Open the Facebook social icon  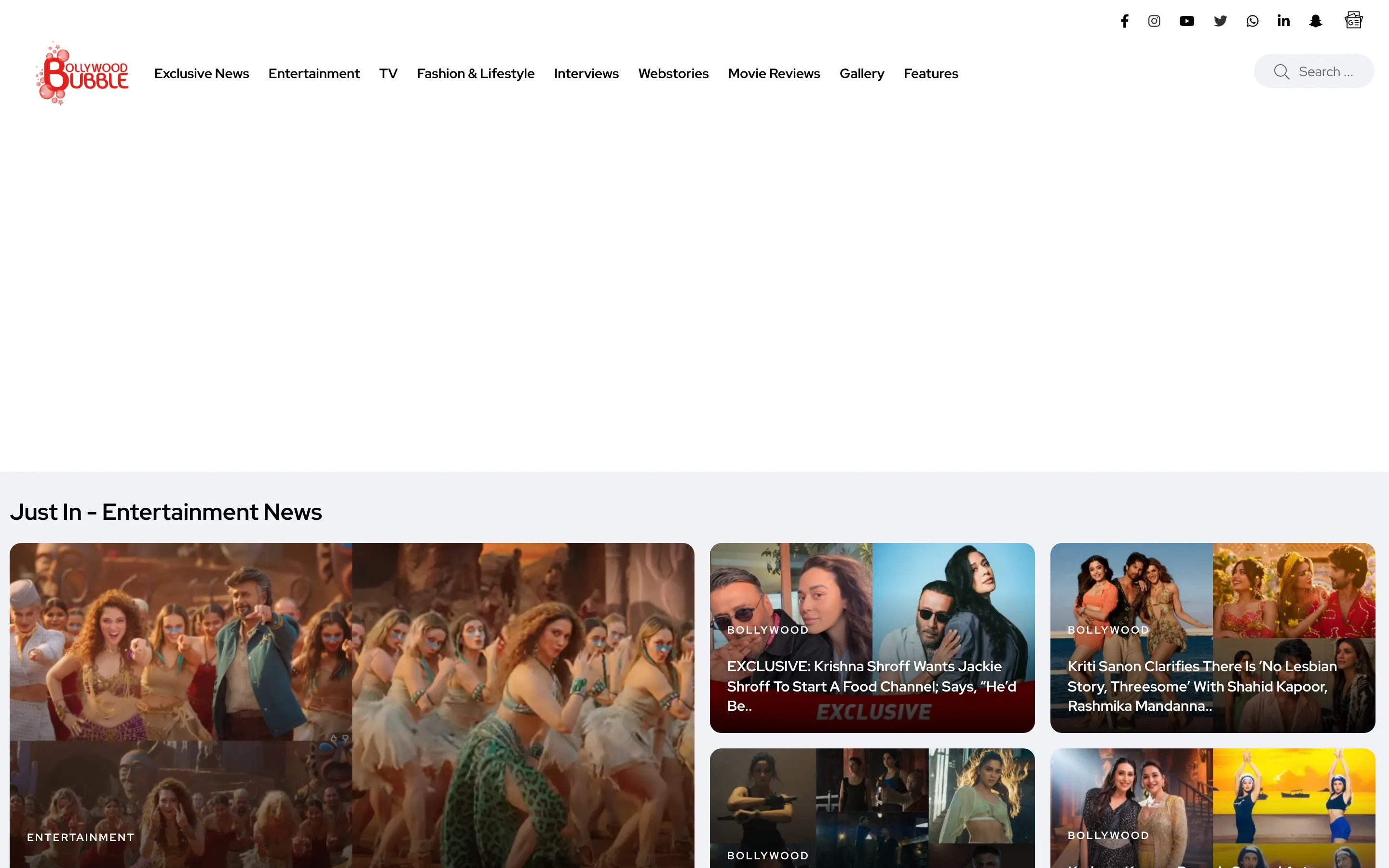[1124, 21]
